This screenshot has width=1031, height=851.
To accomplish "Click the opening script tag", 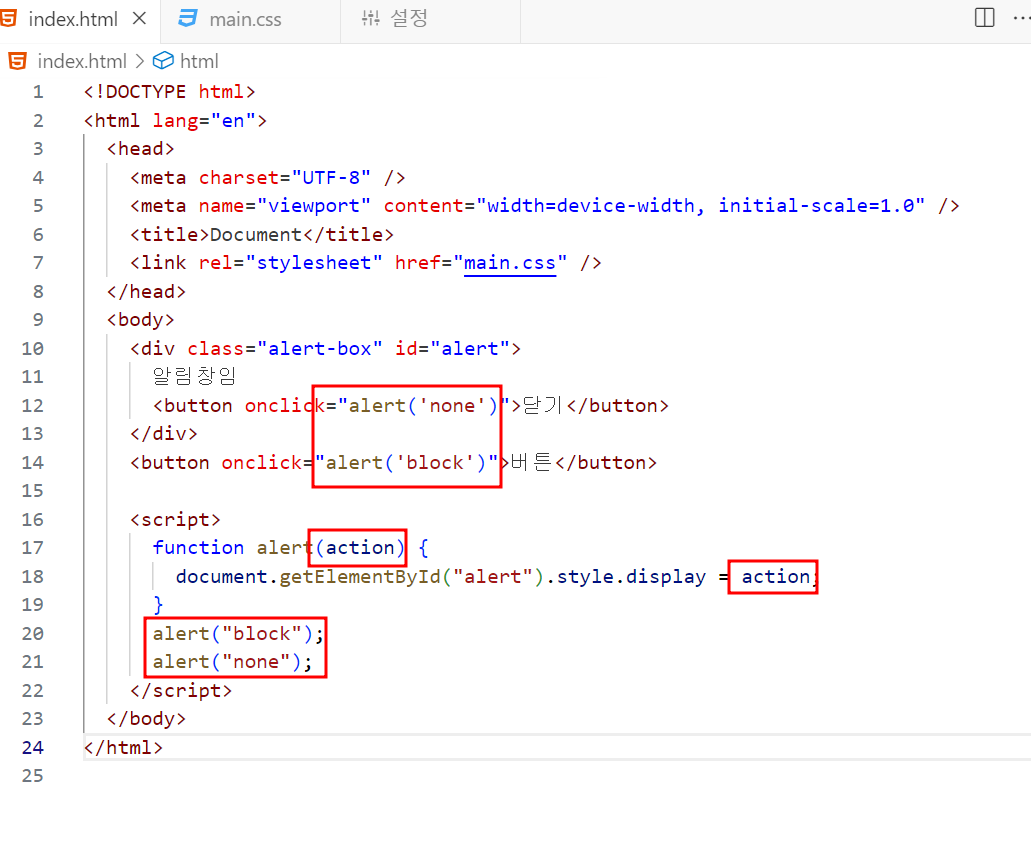I will coord(175,520).
